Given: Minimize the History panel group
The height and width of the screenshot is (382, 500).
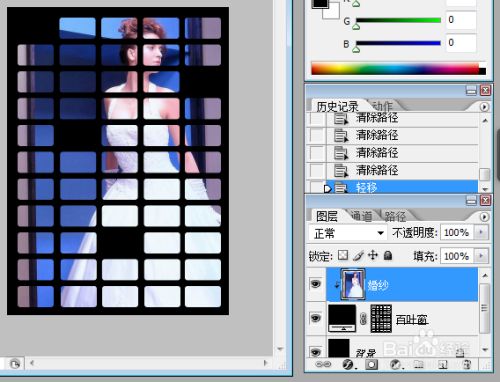Looking at the screenshot, I should [x=471, y=90].
